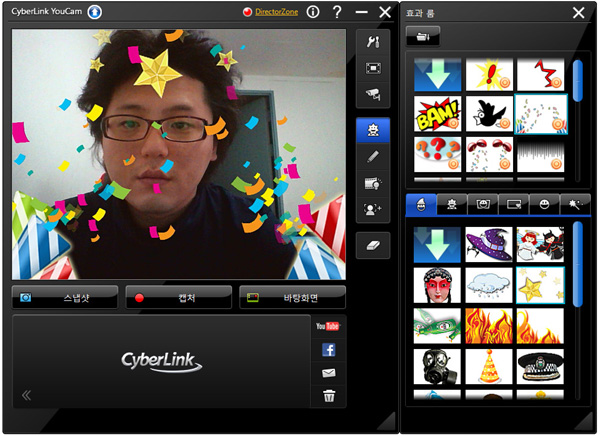Download more gadgets in the lower list

(437, 245)
